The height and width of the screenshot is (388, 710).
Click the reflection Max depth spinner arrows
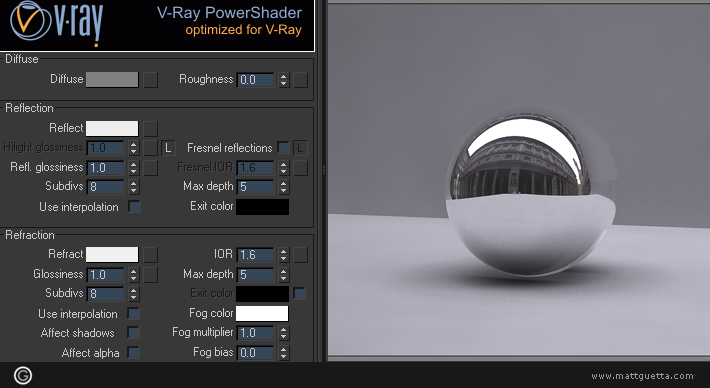pos(283,187)
